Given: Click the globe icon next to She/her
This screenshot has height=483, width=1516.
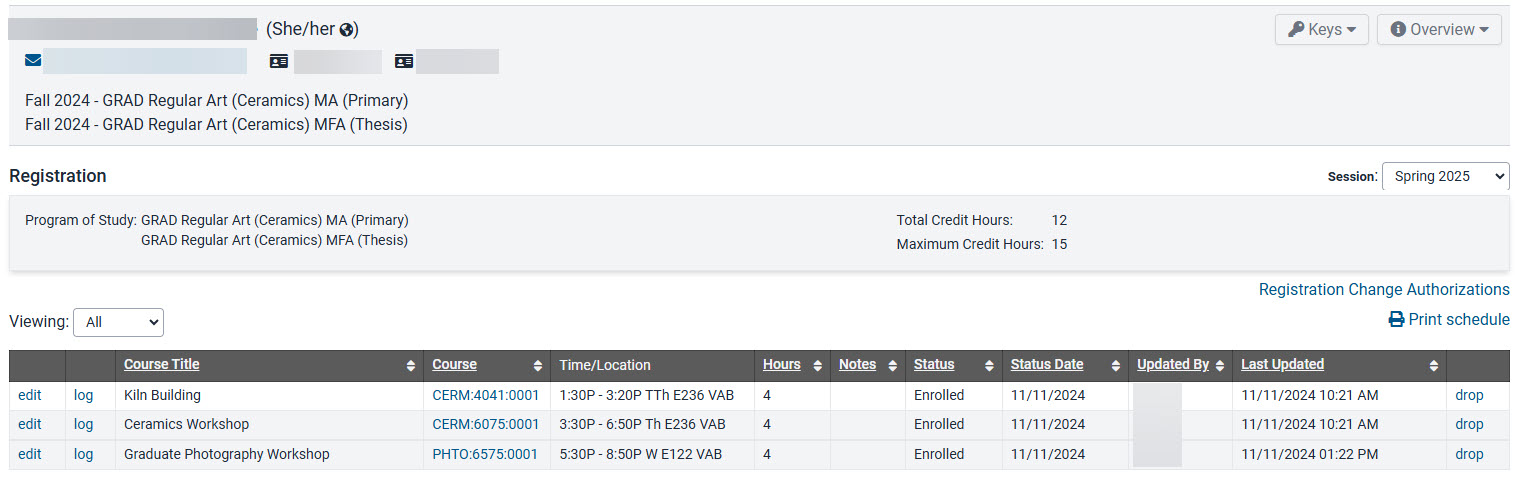Looking at the screenshot, I should click(347, 29).
